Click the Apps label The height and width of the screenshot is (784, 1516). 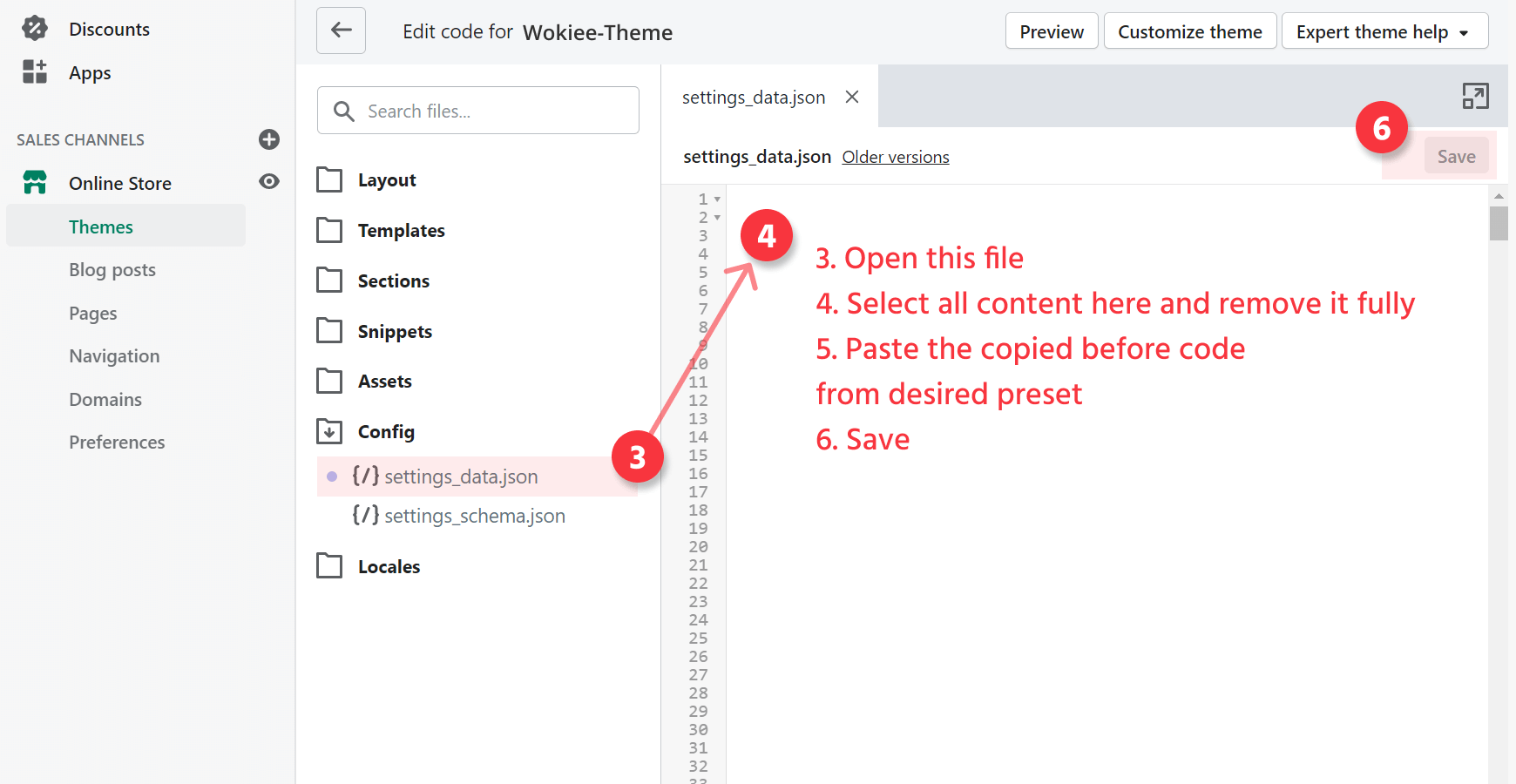coord(90,73)
